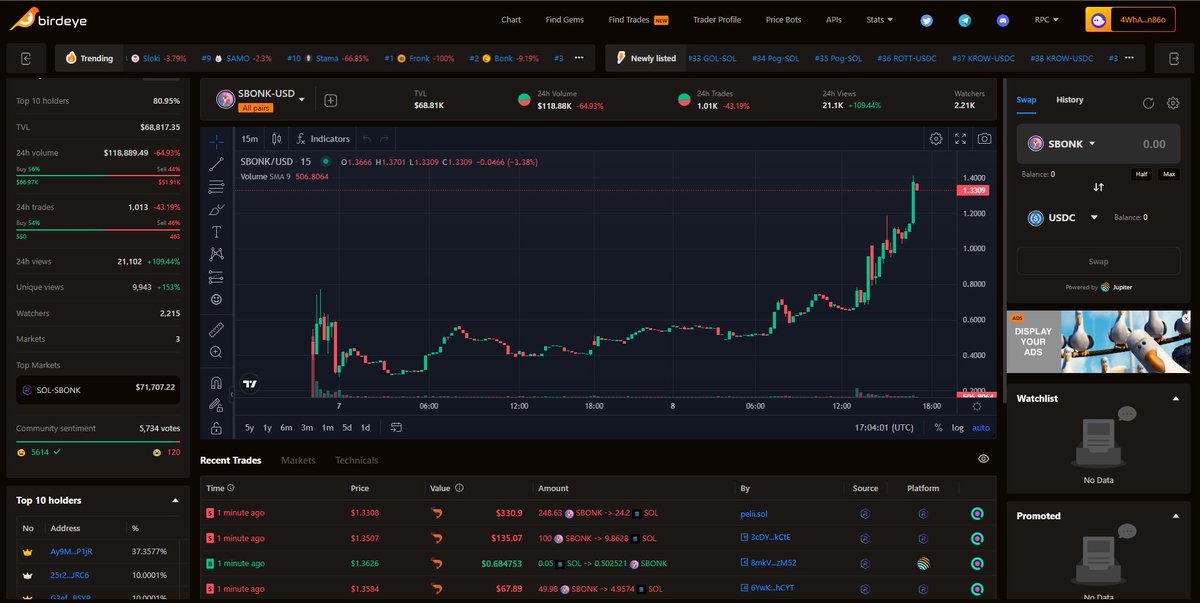Collapse the Top 10 holders panel
Viewport: 1200px width, 603px height.
tap(175, 500)
